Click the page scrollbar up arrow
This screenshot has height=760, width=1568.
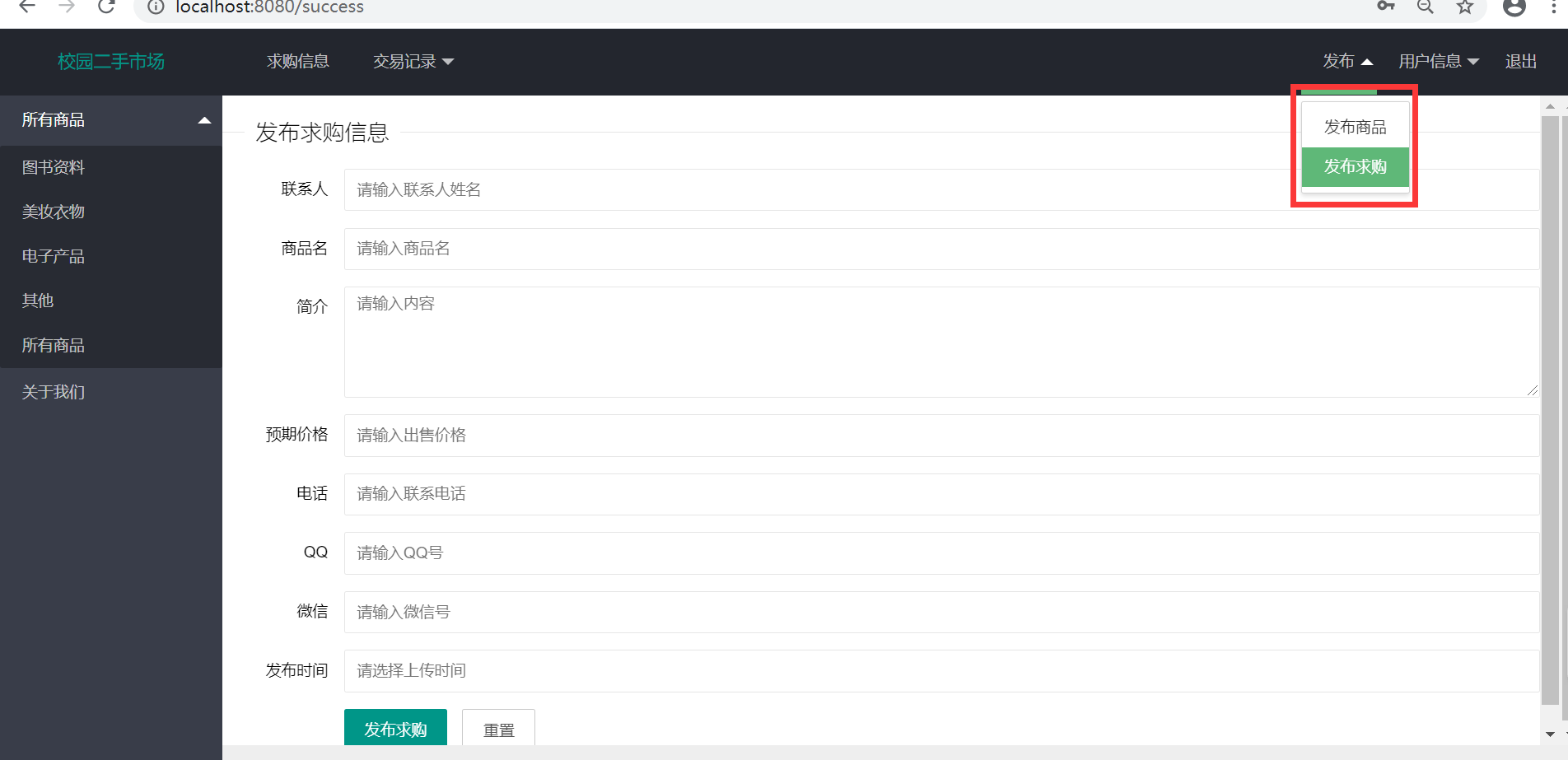[x=1550, y=106]
